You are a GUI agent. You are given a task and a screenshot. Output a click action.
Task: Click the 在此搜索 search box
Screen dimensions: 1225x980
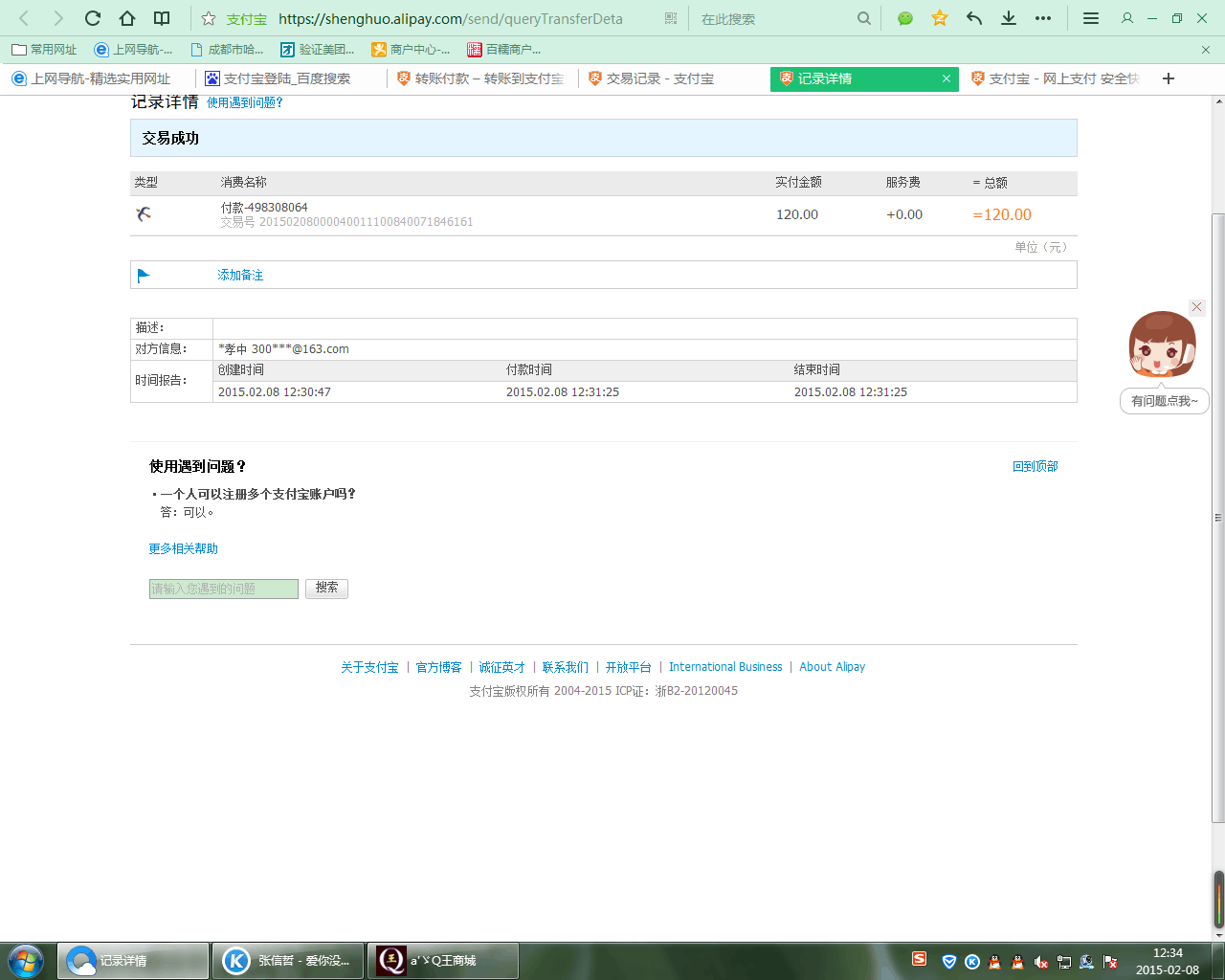click(775, 18)
